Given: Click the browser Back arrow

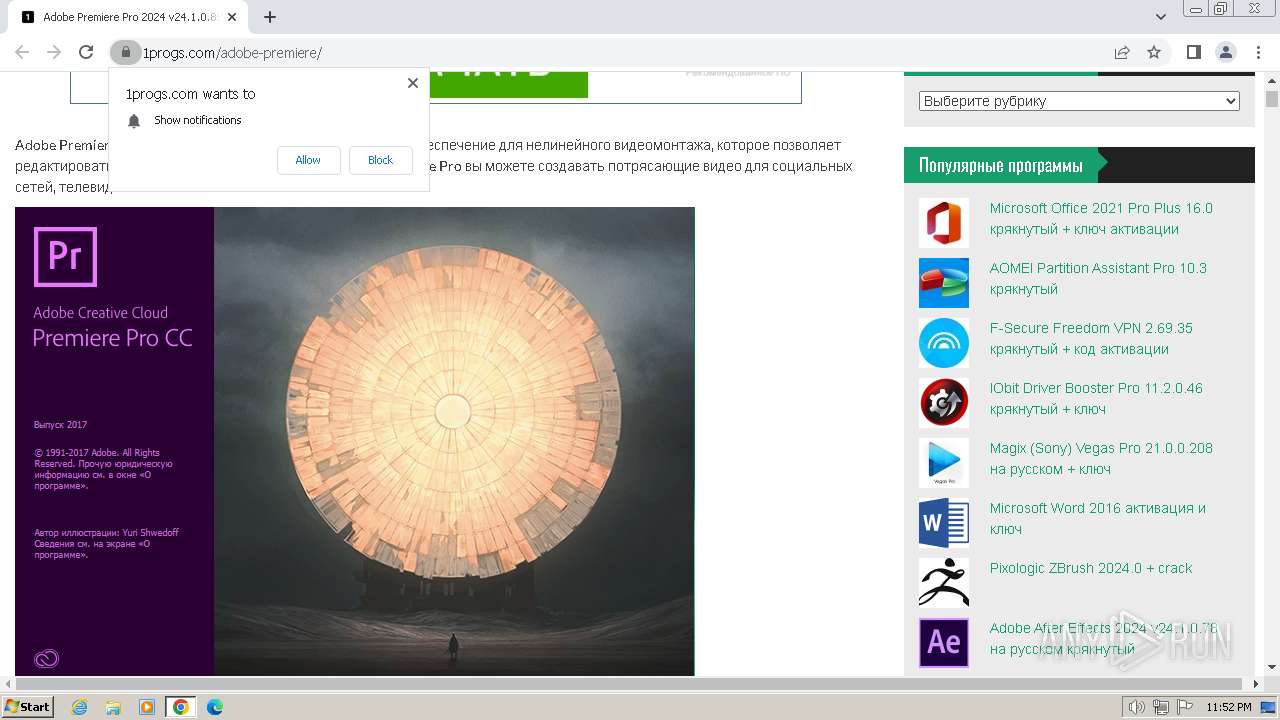Looking at the screenshot, I should point(22,52).
